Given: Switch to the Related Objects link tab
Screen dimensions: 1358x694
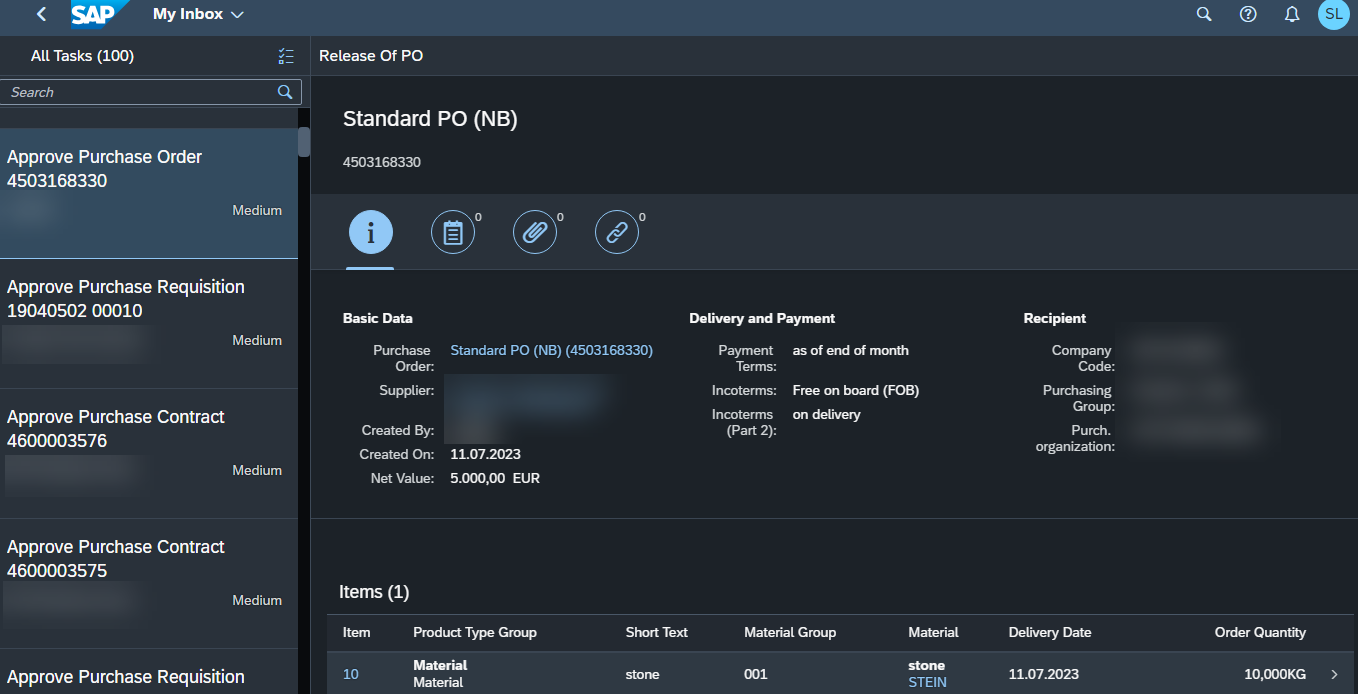Looking at the screenshot, I should pos(617,233).
